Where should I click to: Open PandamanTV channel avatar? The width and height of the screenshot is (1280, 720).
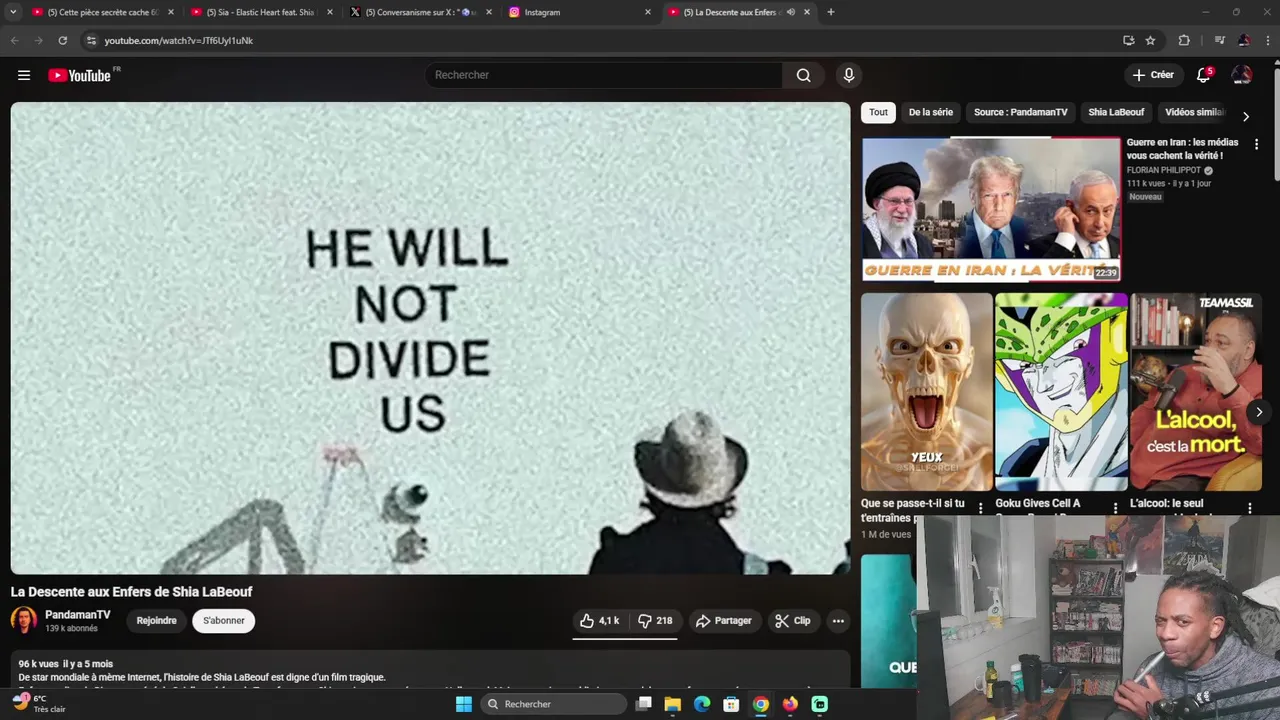(x=24, y=620)
